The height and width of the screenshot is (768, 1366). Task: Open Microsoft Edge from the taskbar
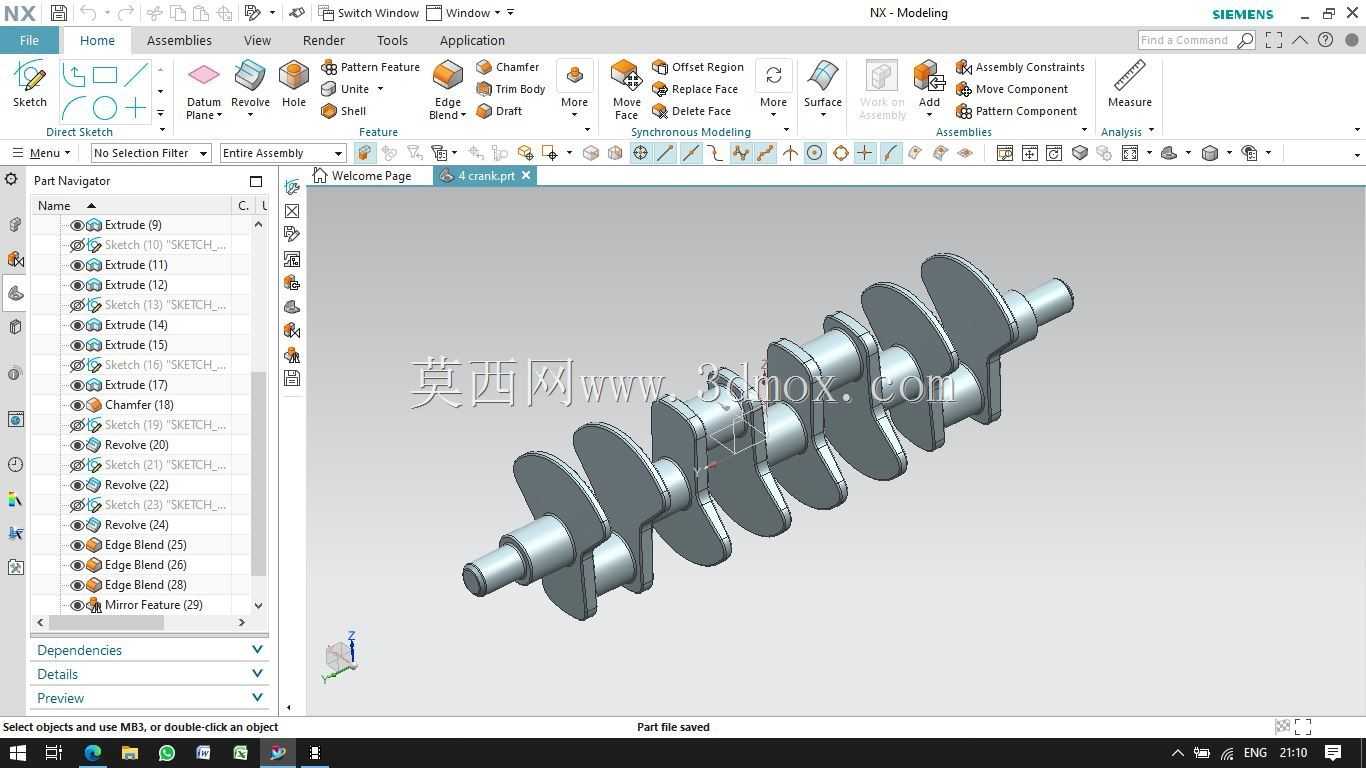point(92,753)
